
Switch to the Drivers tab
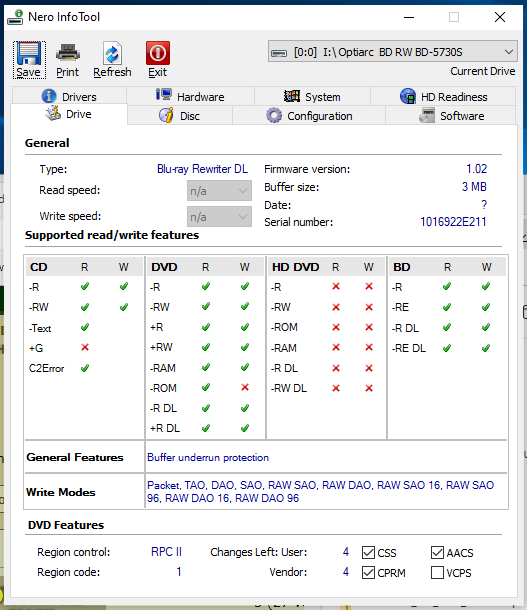[69, 96]
